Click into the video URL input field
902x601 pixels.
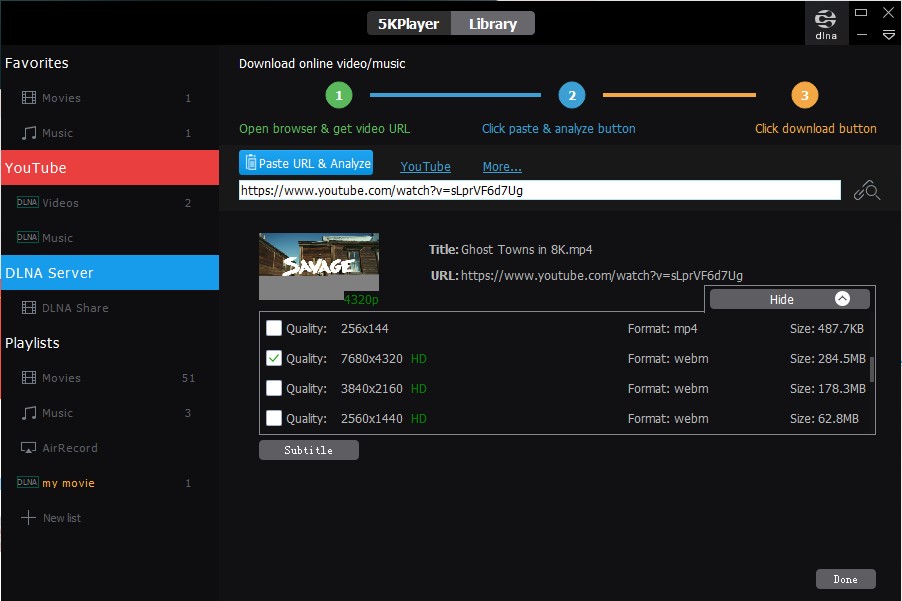[540, 190]
